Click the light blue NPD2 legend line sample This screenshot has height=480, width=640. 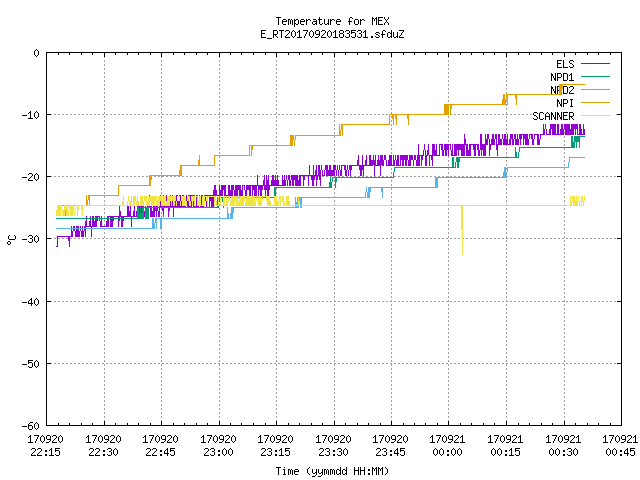(595, 89)
